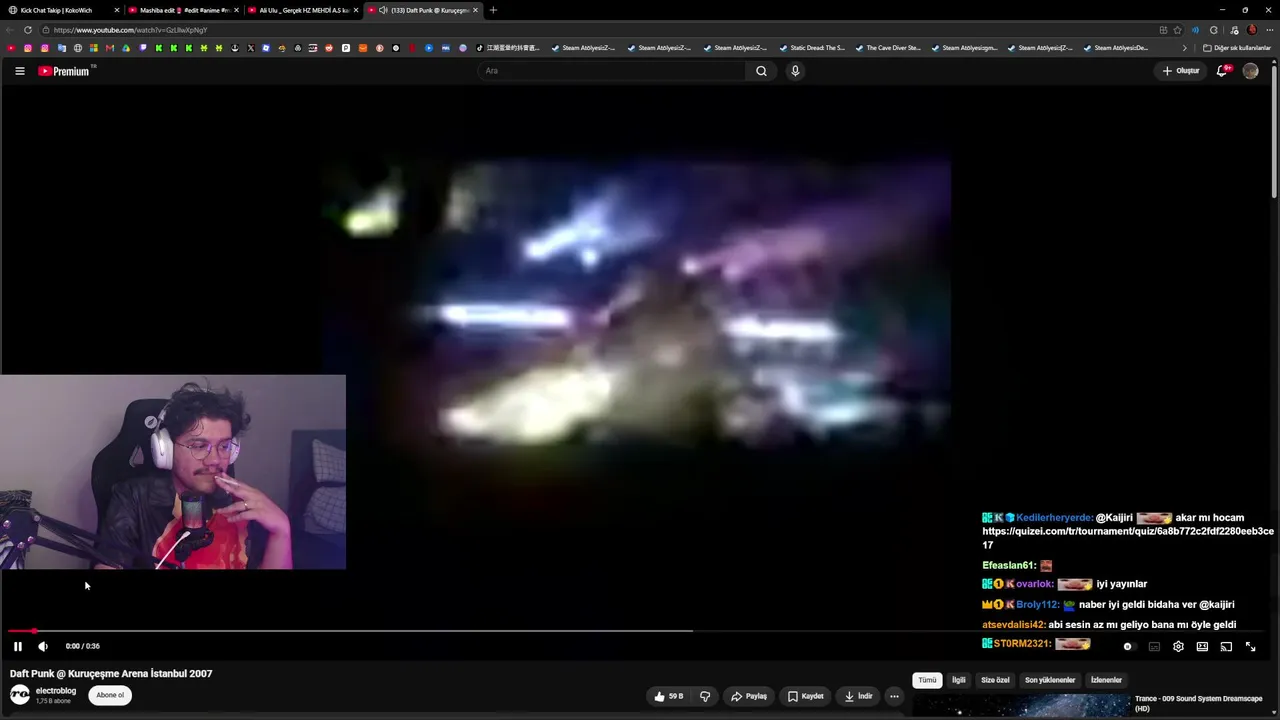Open Diğer sık kullanılanlar bookmarks folder
Image resolution: width=1280 pixels, height=720 pixels.
1237,48
